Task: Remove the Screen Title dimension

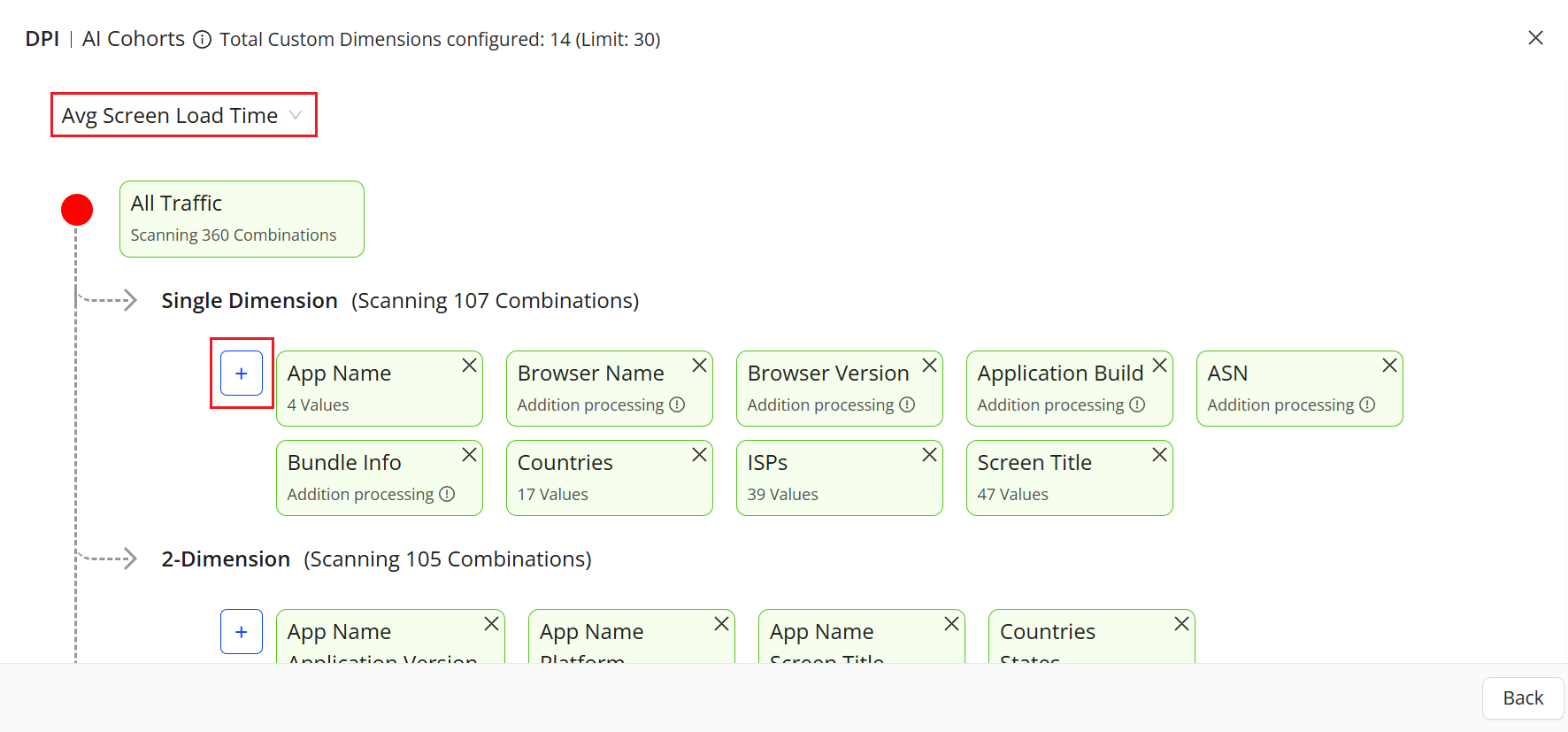Action: point(1160,455)
